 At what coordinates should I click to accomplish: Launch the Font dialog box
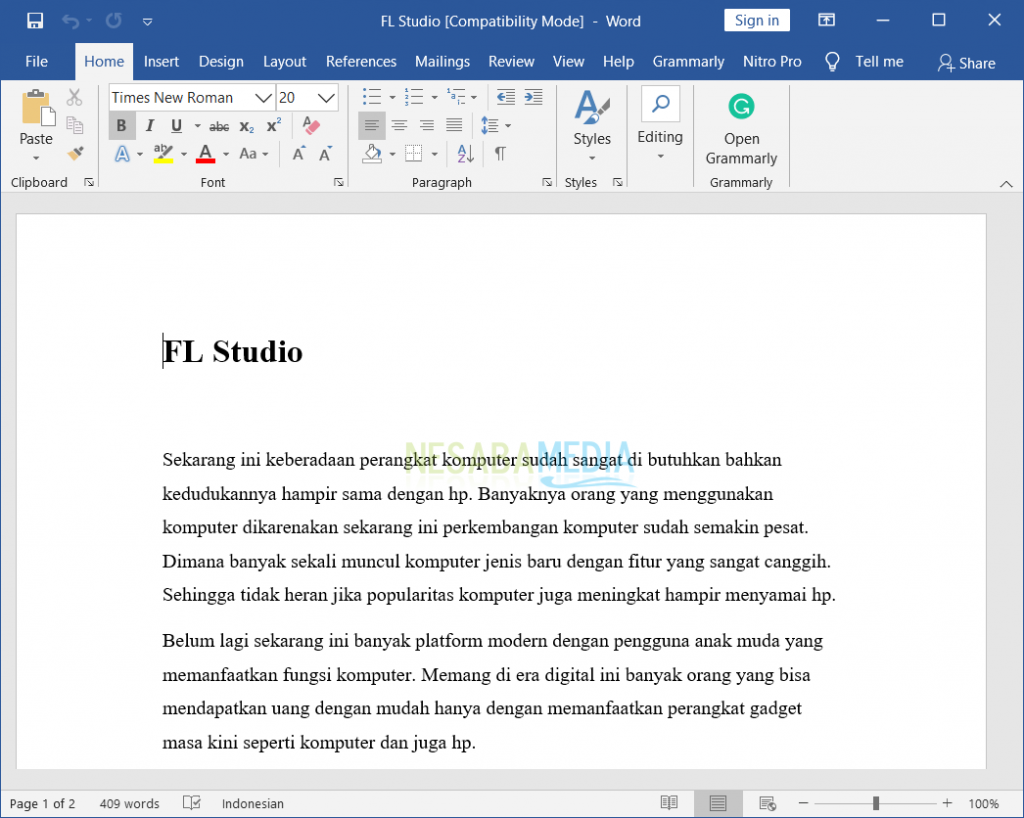[x=338, y=182]
